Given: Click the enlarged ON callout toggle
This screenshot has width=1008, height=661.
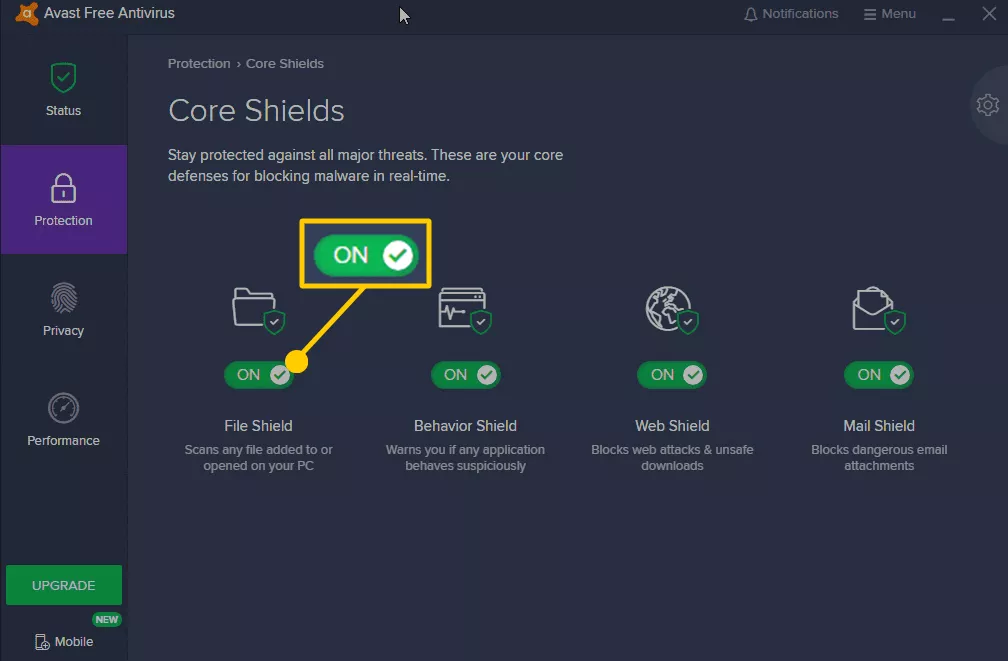Looking at the screenshot, I should pos(365,255).
